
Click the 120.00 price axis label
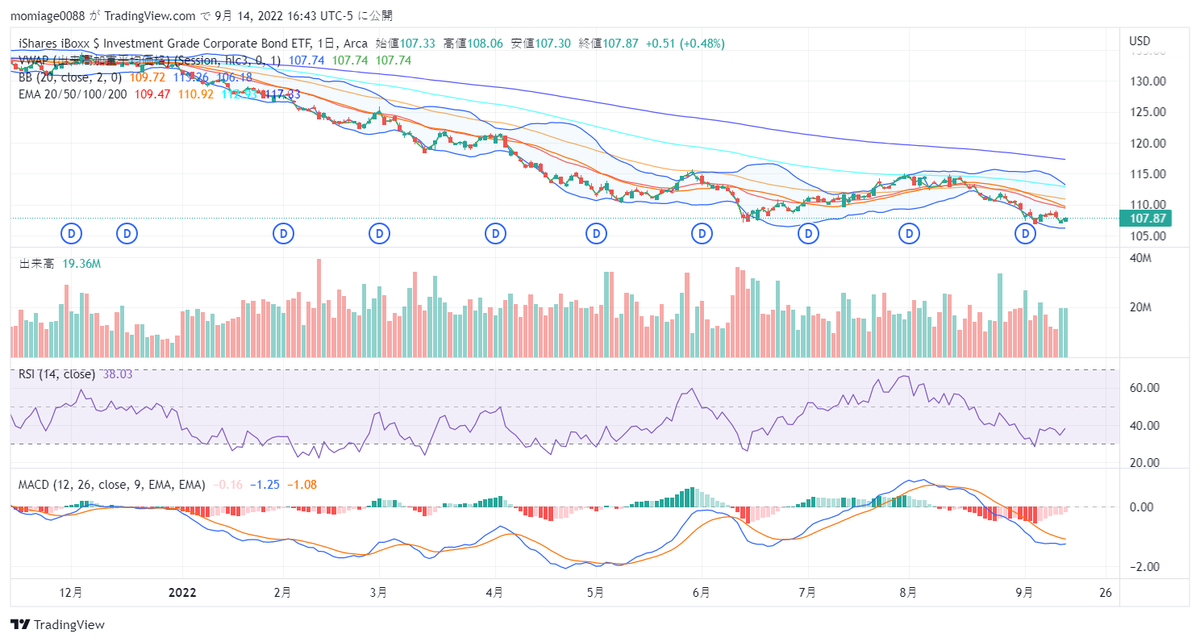click(1148, 143)
